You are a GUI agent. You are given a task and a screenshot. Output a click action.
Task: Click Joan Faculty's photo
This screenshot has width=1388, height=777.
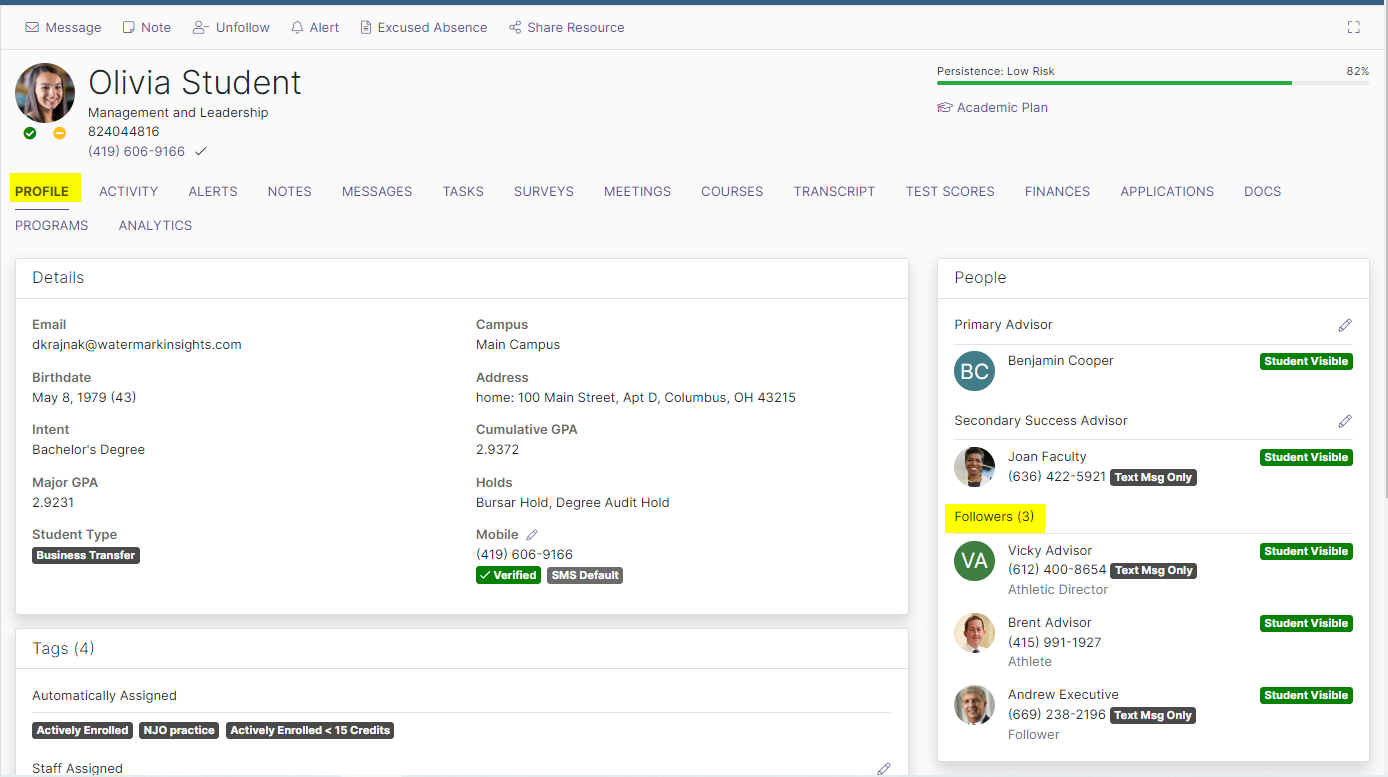click(x=974, y=467)
